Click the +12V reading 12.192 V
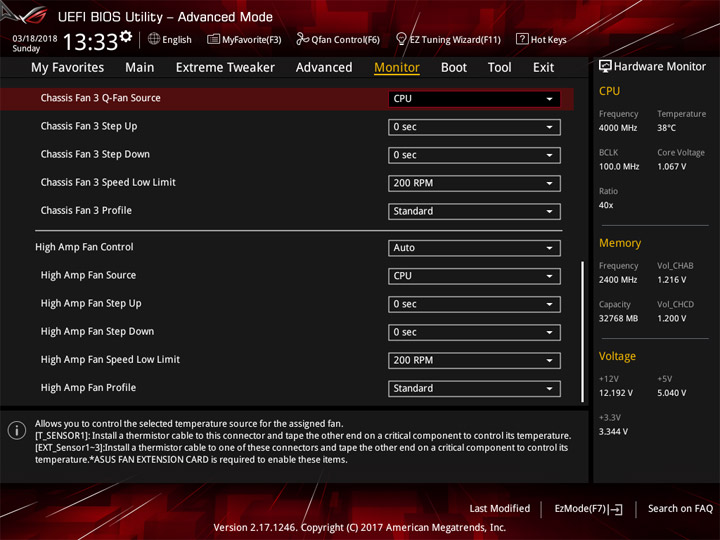This screenshot has height=540, width=720. coord(616,393)
